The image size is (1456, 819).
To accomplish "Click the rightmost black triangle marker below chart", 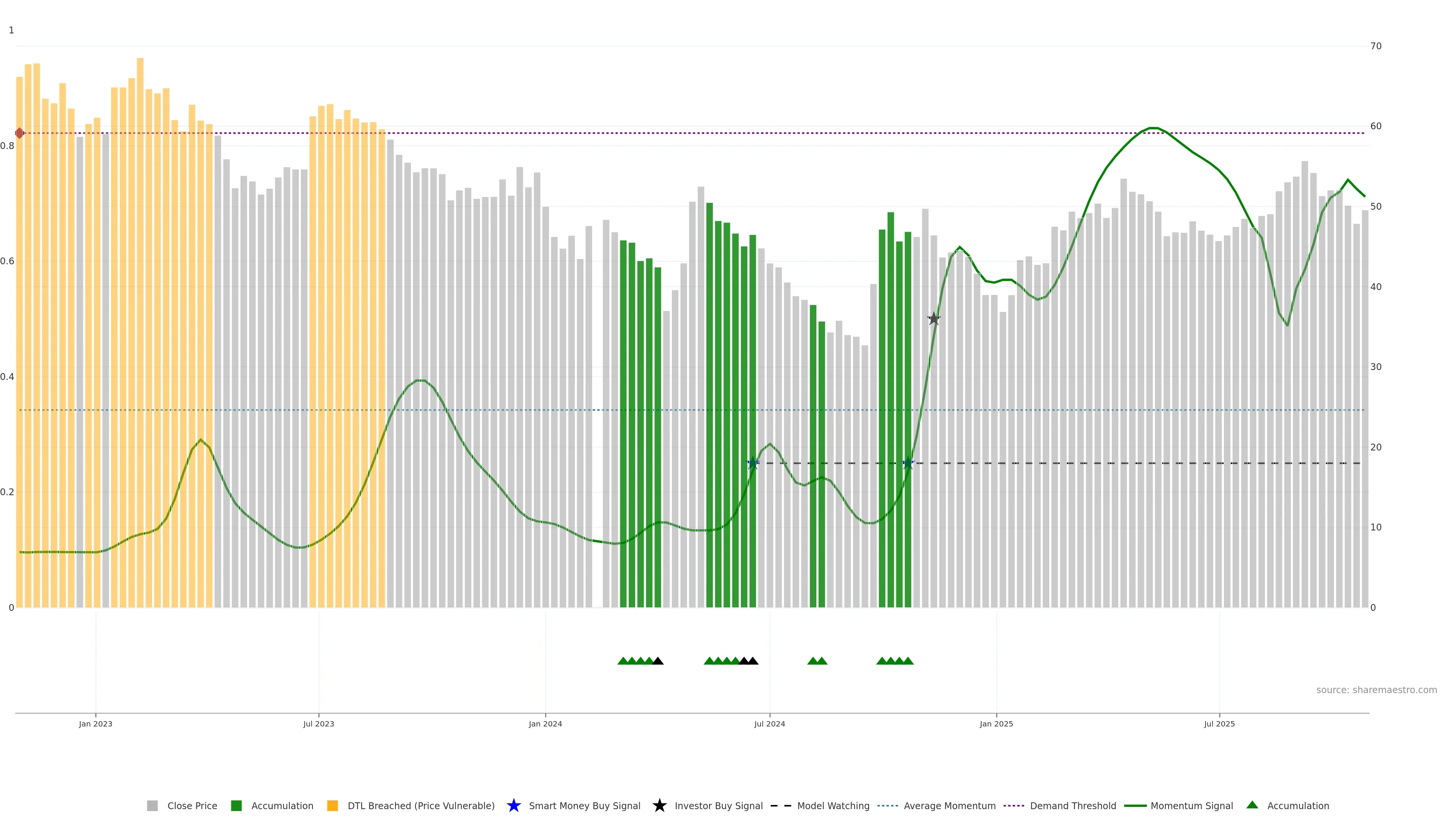I will [753, 661].
